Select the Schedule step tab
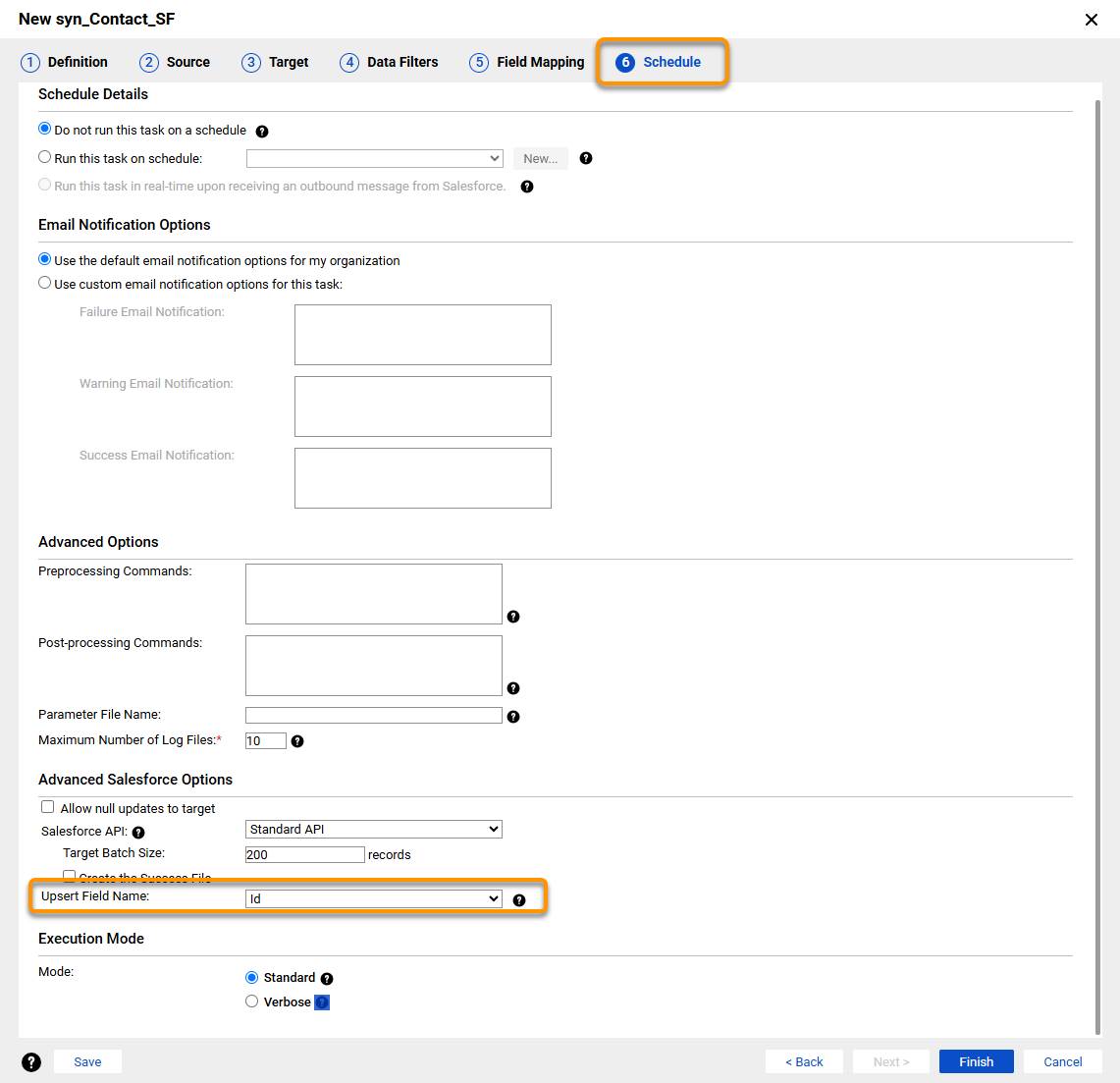Screen dimensions: 1120x1083 coord(659,62)
